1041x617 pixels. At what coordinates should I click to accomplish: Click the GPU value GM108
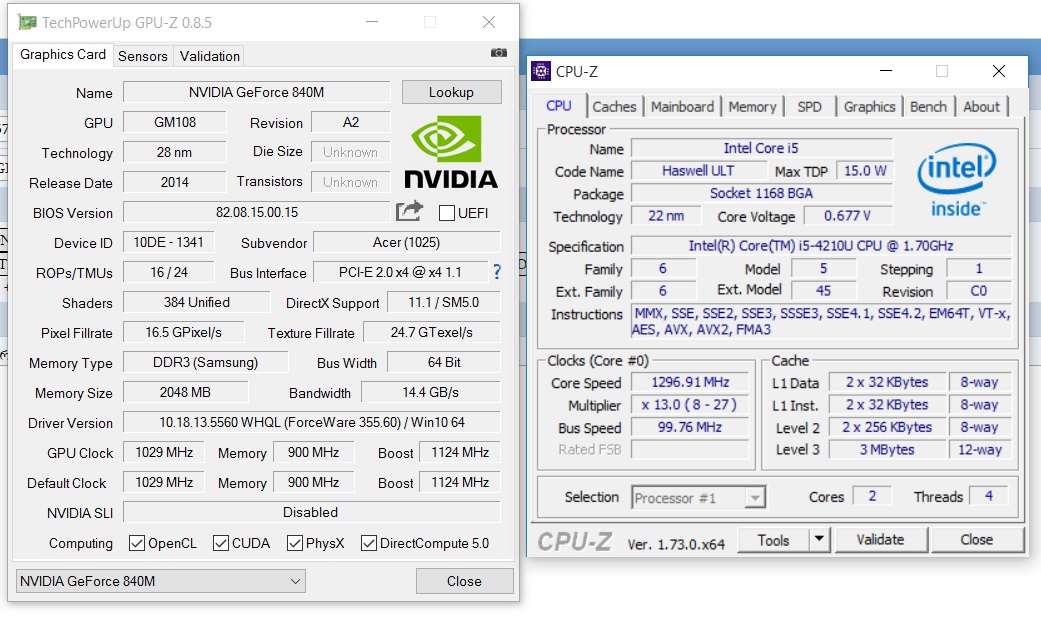(175, 122)
